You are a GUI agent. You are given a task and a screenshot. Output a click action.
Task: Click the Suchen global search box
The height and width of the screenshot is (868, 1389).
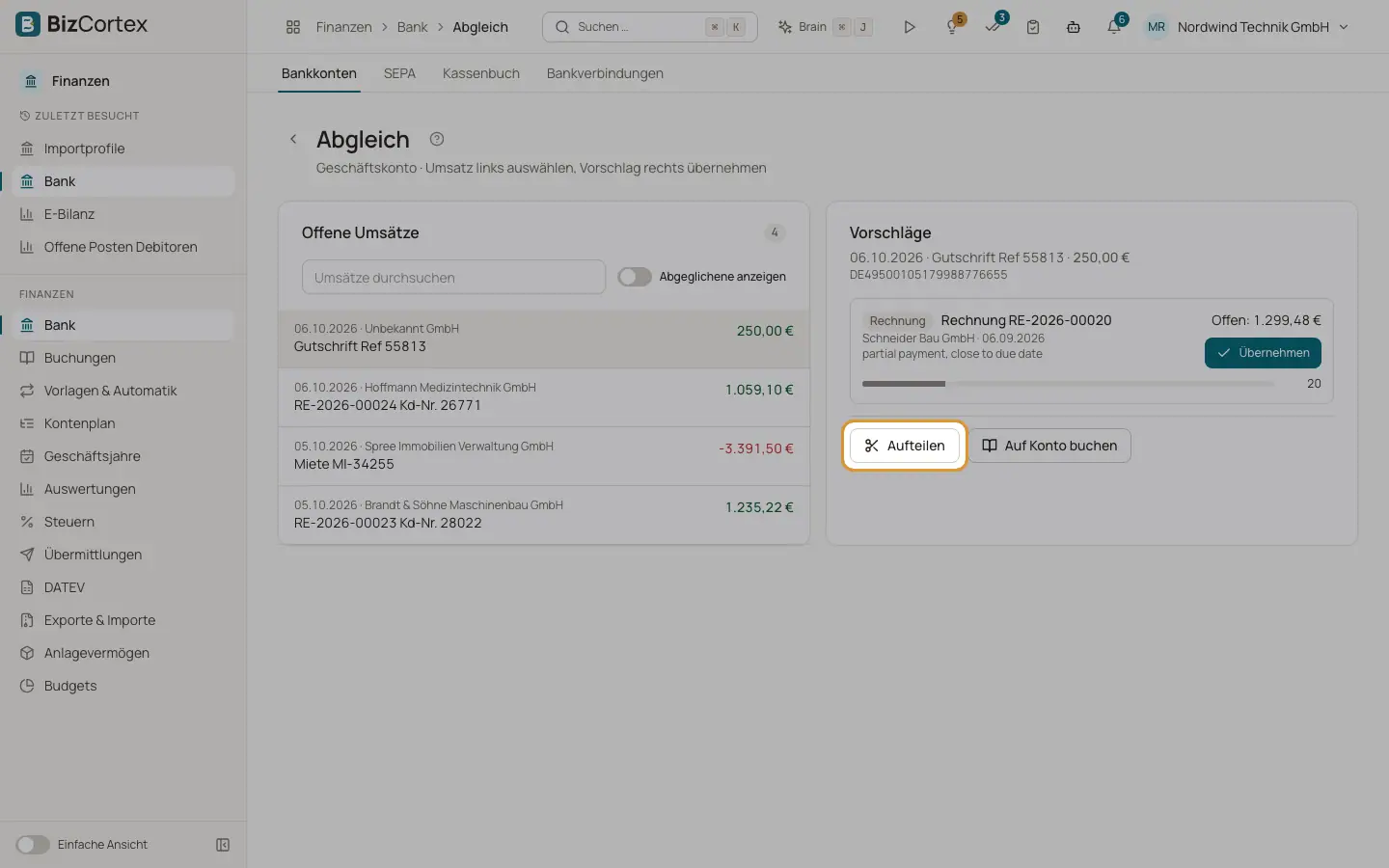pos(649,27)
